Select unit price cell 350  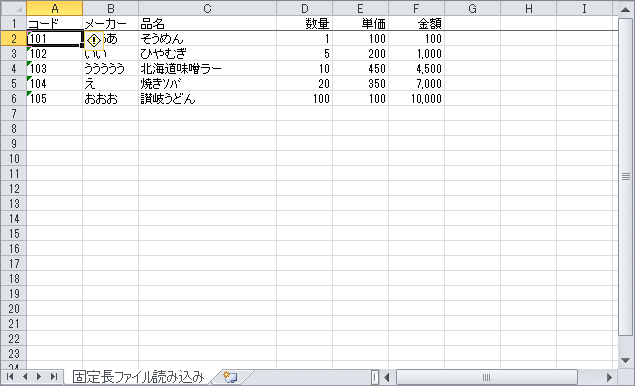coord(360,83)
